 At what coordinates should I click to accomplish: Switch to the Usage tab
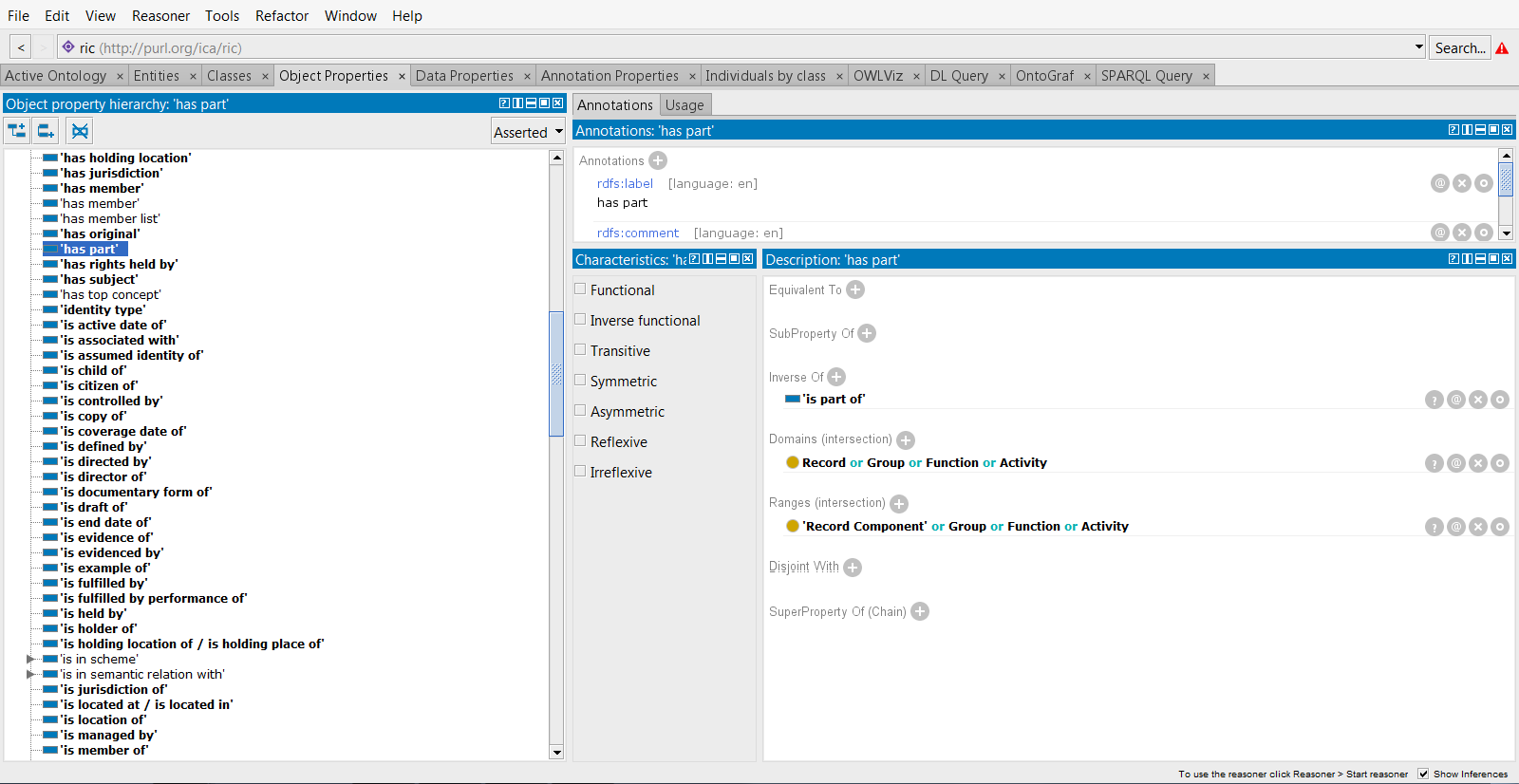pyautogui.click(x=684, y=104)
